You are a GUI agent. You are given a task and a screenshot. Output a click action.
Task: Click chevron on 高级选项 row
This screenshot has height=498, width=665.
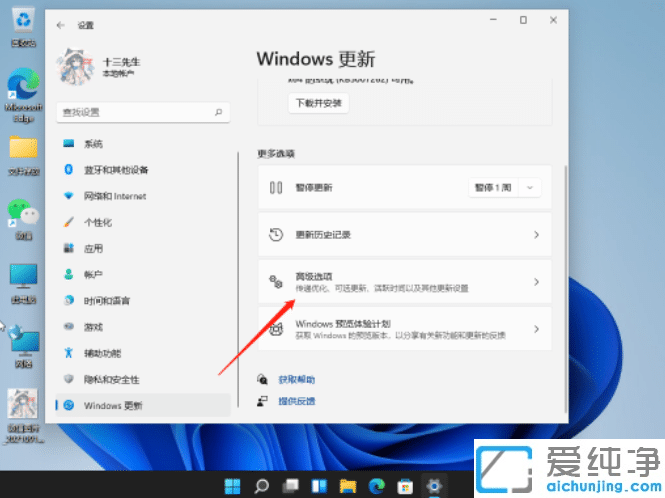[x=536, y=282]
